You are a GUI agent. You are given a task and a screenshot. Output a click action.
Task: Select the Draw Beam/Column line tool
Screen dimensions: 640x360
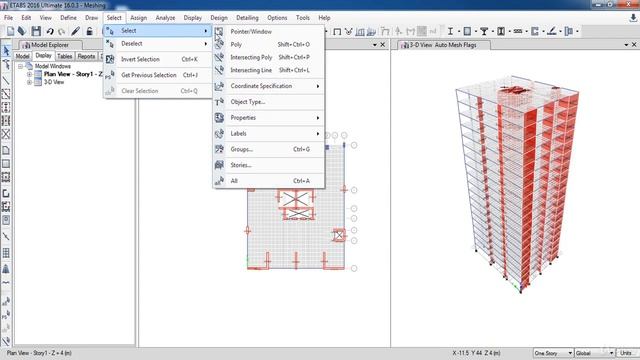point(6,80)
